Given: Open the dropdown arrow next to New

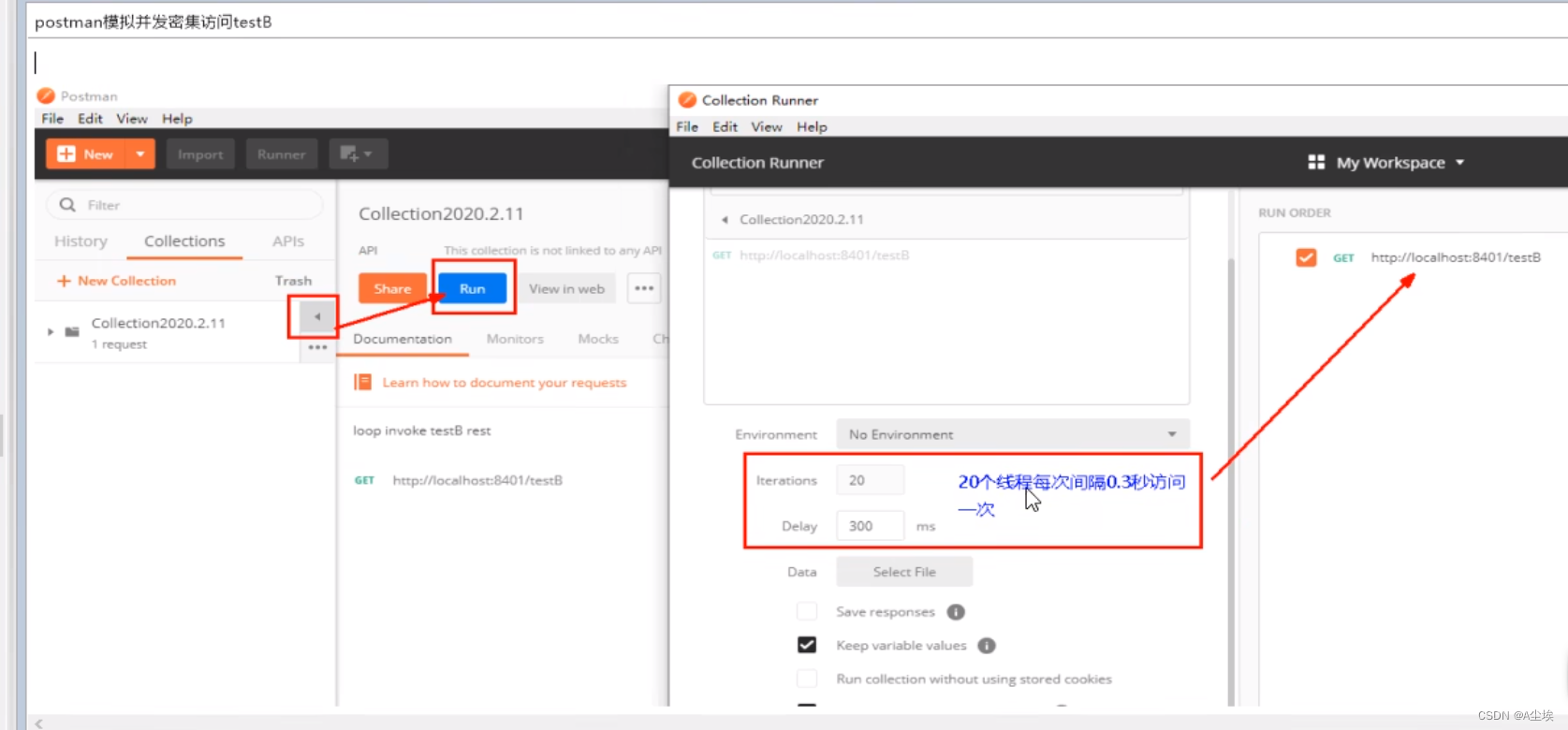Looking at the screenshot, I should [x=140, y=154].
